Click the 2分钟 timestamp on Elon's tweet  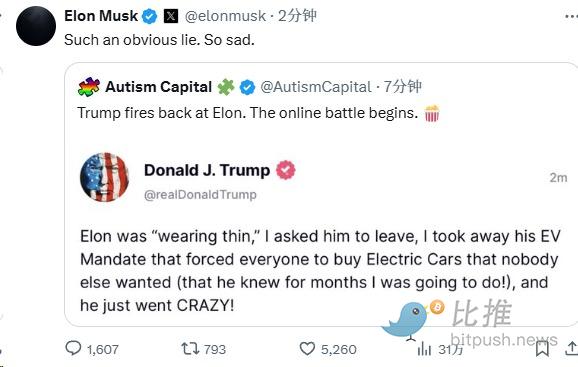[297, 16]
